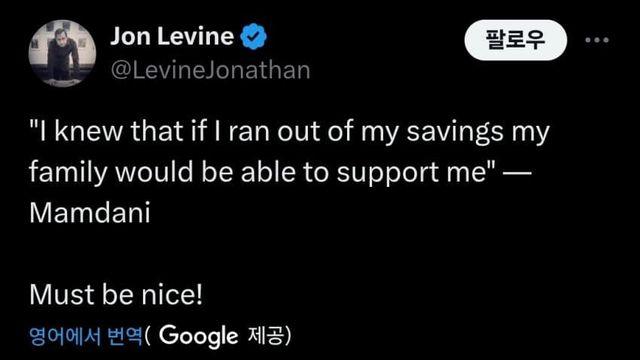Click the word savings in the tweet
Image resolution: width=640 pixels, height=360 pixels.
click(455, 133)
